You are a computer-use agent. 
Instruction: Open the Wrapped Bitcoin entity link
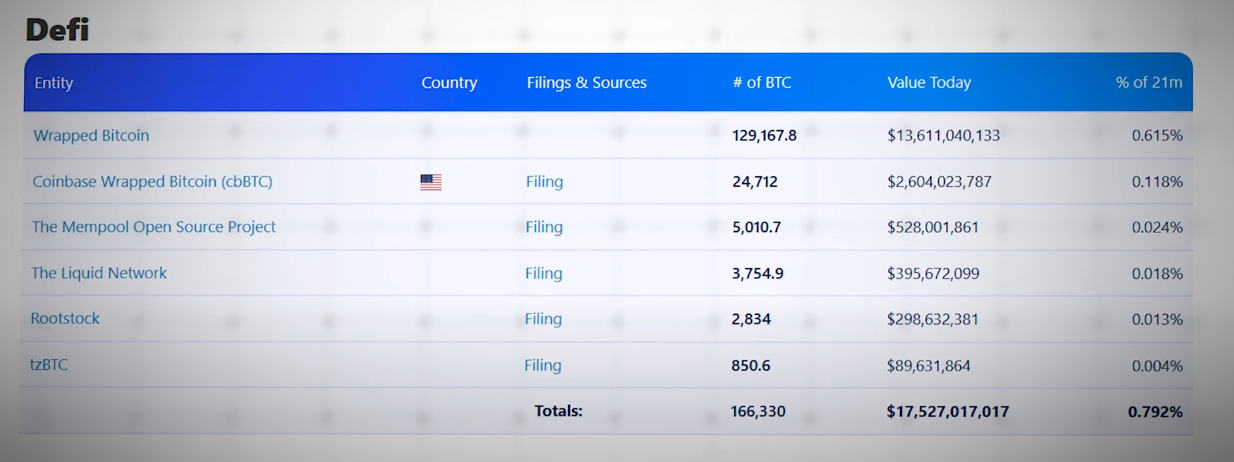pos(91,135)
